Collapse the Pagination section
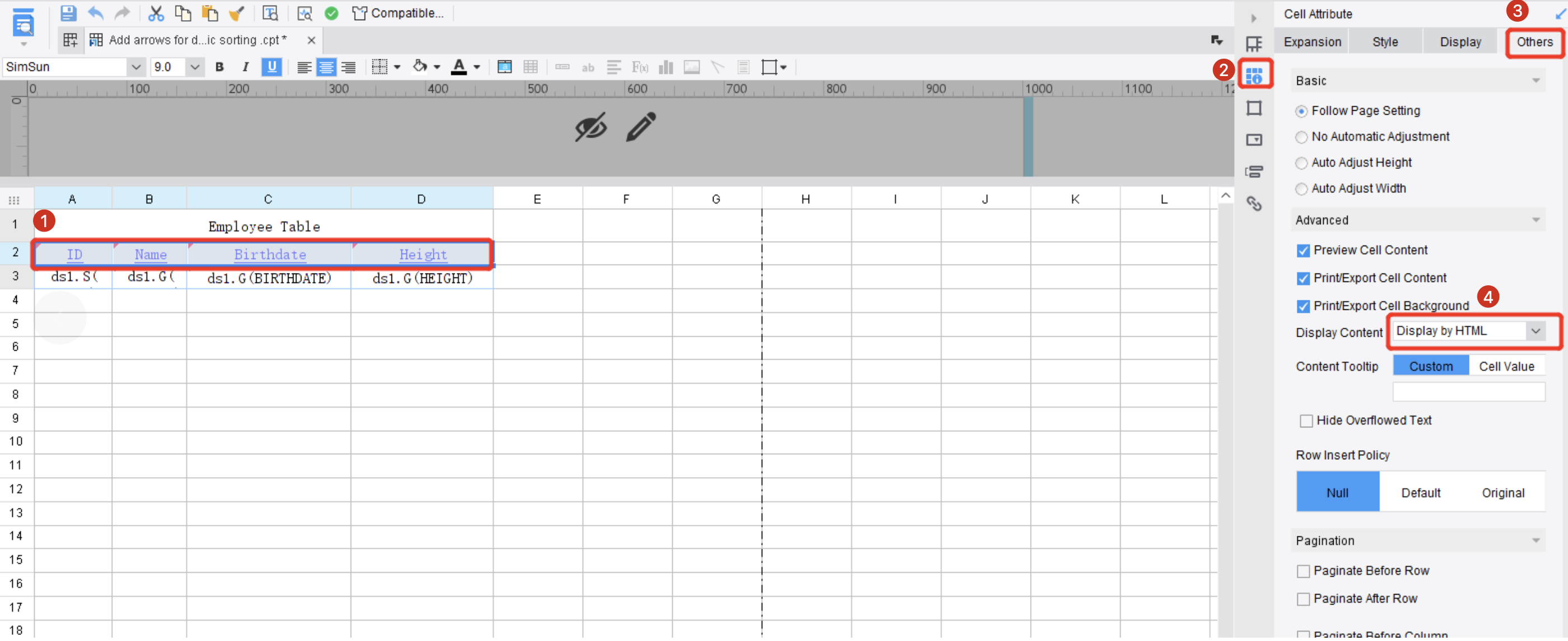Image resolution: width=1568 pixels, height=641 pixels. click(x=1536, y=540)
